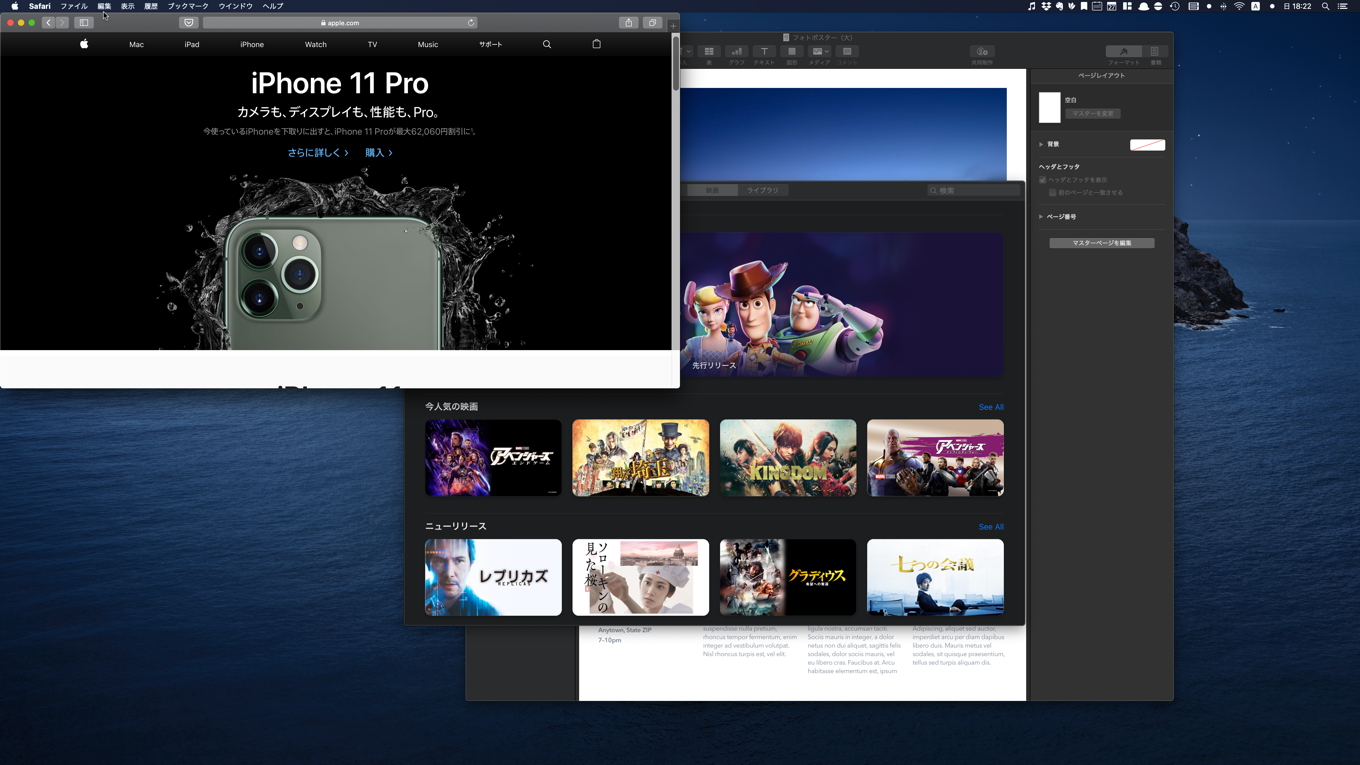Open iPad on apple.com navigation
The width and height of the screenshot is (1360, 765).
point(192,44)
